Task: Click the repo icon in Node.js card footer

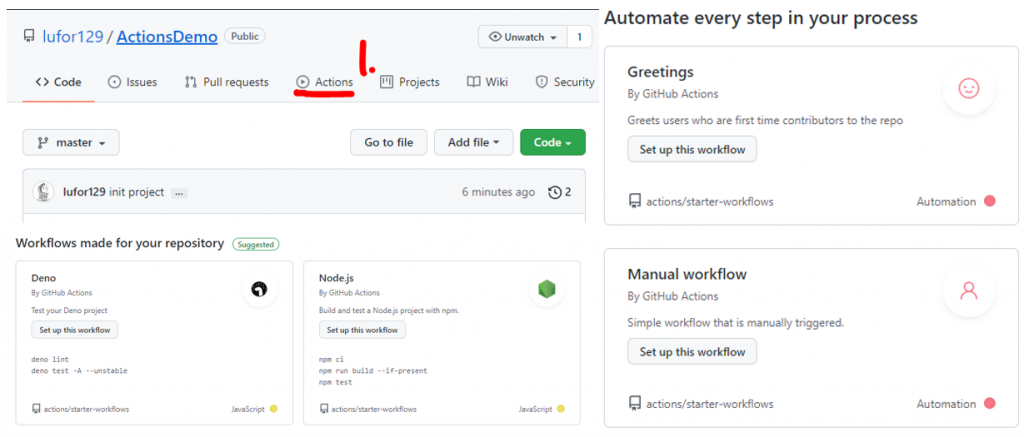Action: coord(323,410)
